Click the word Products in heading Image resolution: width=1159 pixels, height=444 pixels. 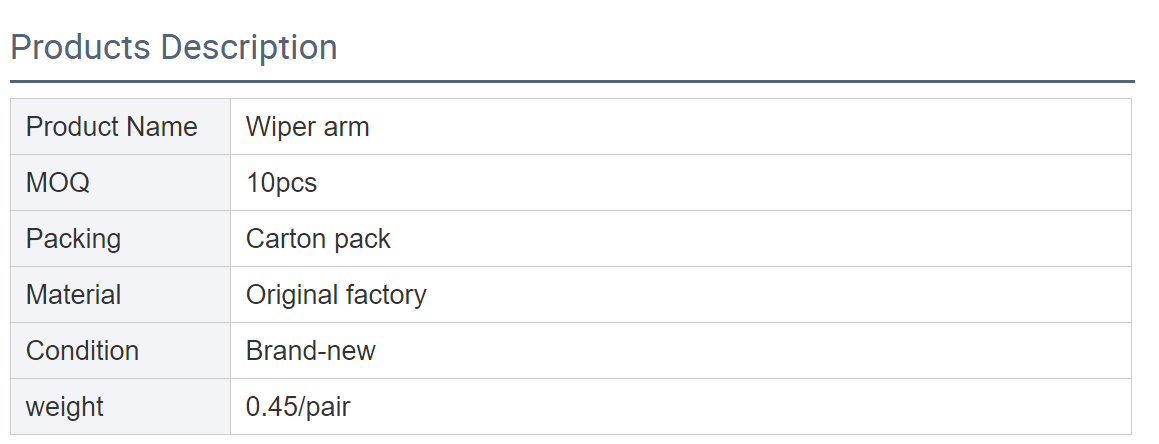point(81,47)
